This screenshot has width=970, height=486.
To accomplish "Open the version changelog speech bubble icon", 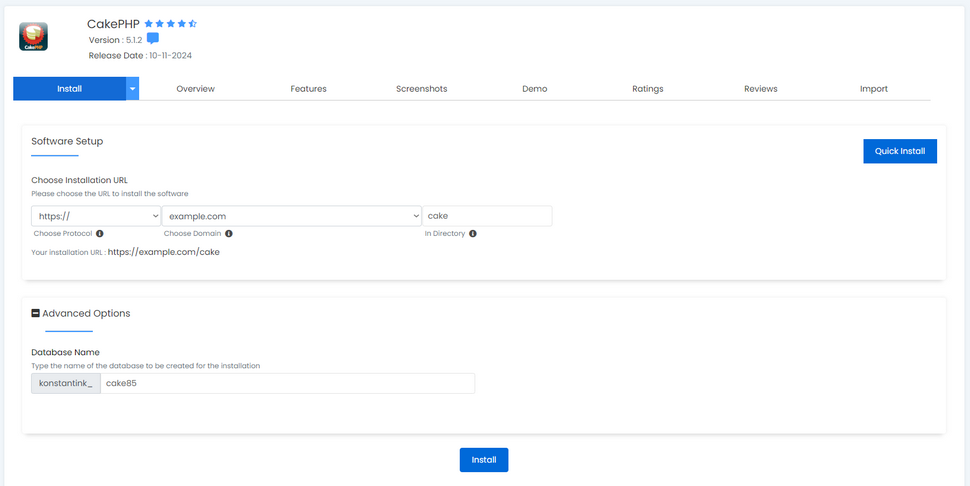I will click(x=153, y=39).
